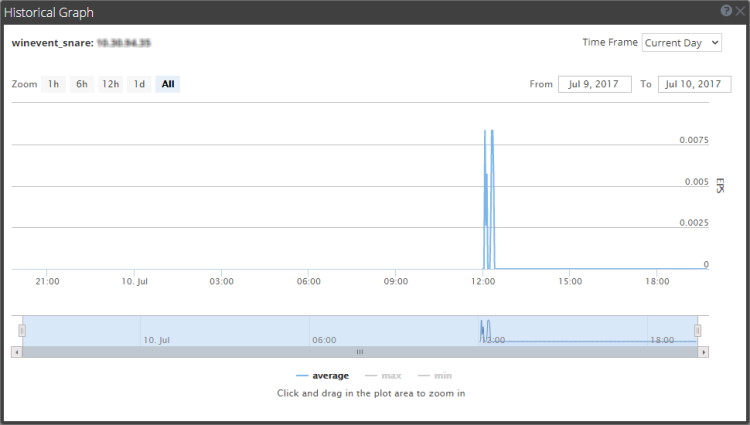The image size is (750, 425).
Task: Grab the right navigator range handle
Action: pyautogui.click(x=697, y=331)
